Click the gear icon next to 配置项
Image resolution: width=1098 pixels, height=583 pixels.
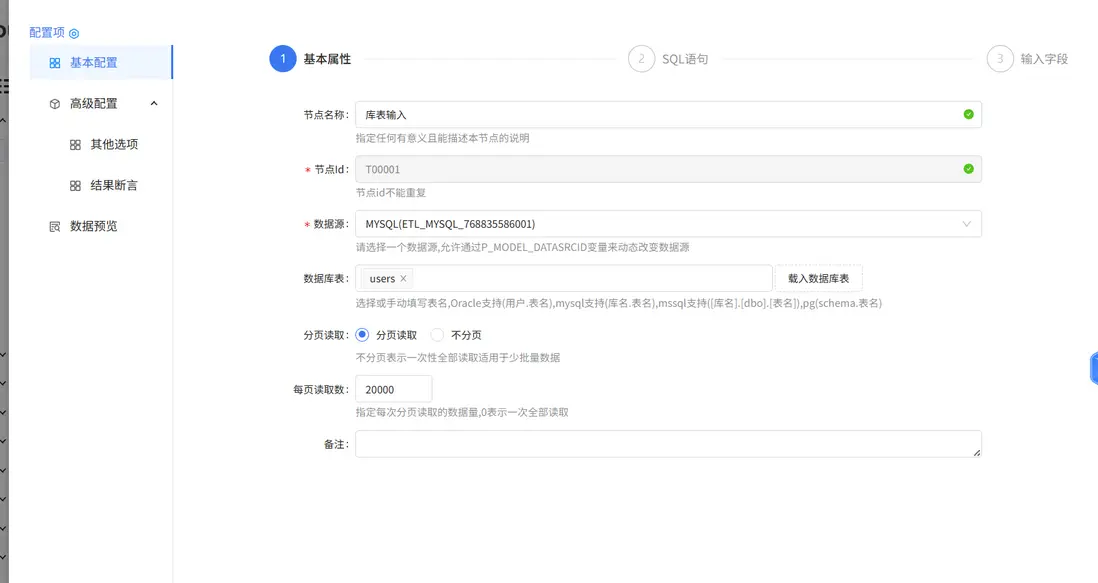tap(71, 32)
